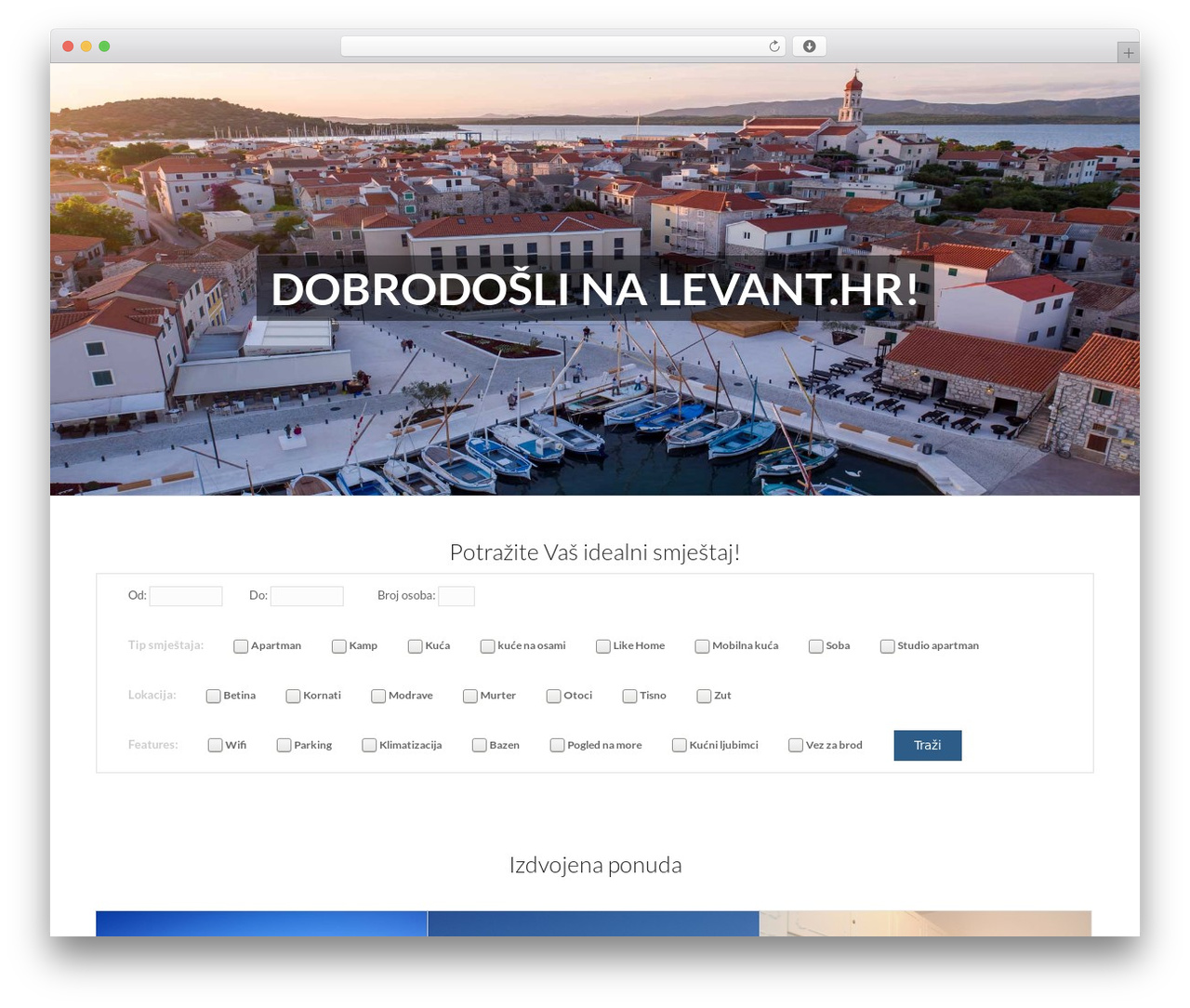The width and height of the screenshot is (1190, 1008).
Task: Click the Do date field
Action: (307, 596)
